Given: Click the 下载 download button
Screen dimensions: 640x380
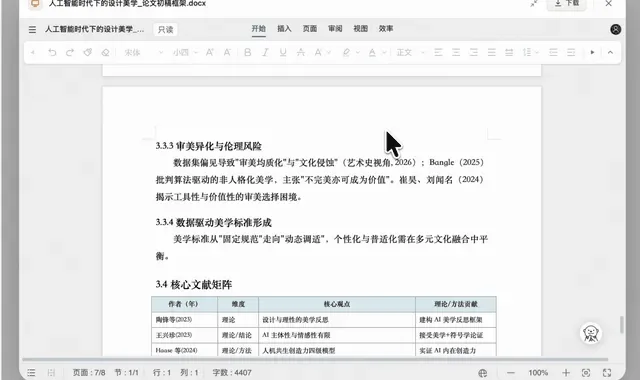Looking at the screenshot, I should pos(567,4).
